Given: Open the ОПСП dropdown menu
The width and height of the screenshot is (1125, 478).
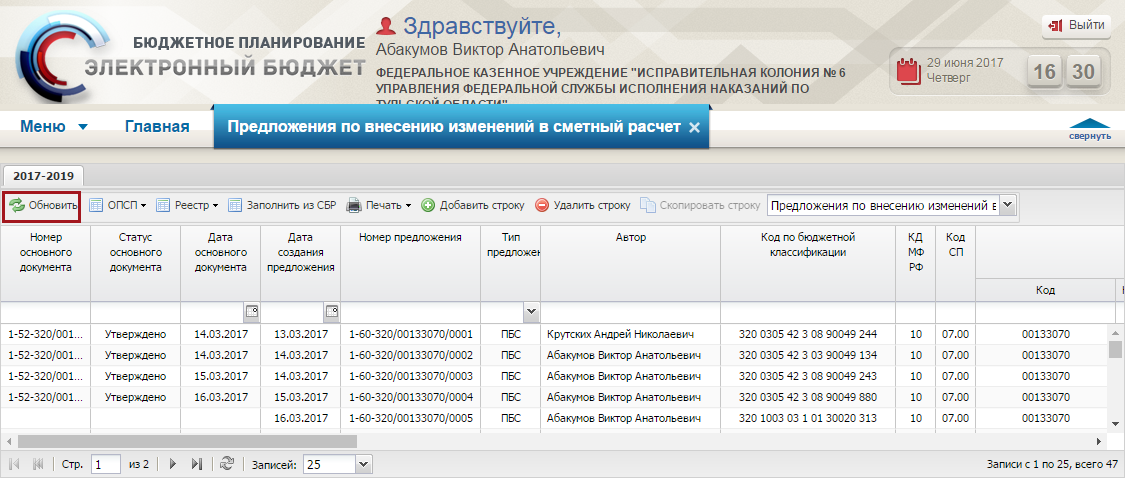Looking at the screenshot, I should [x=118, y=205].
